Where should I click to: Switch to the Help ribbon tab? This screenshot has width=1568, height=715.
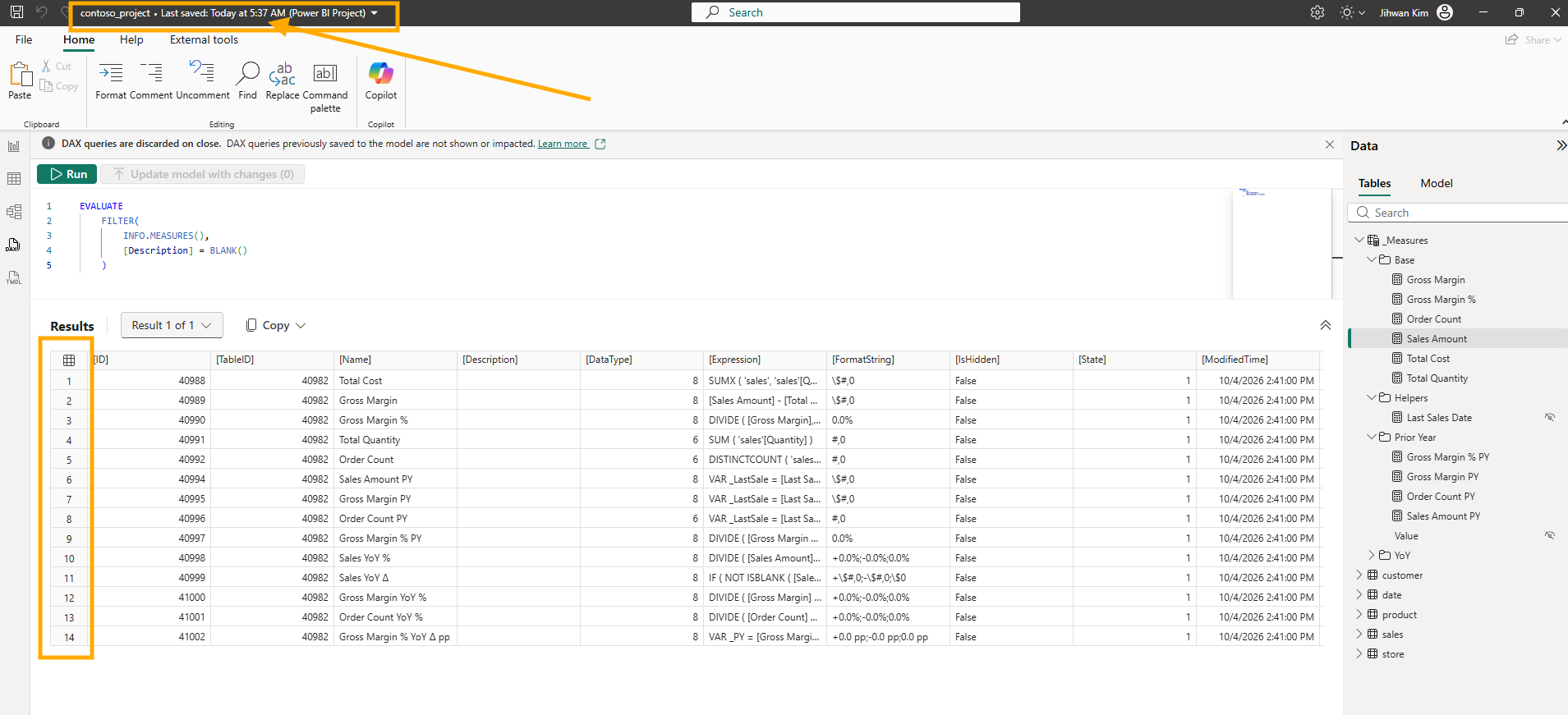(131, 39)
